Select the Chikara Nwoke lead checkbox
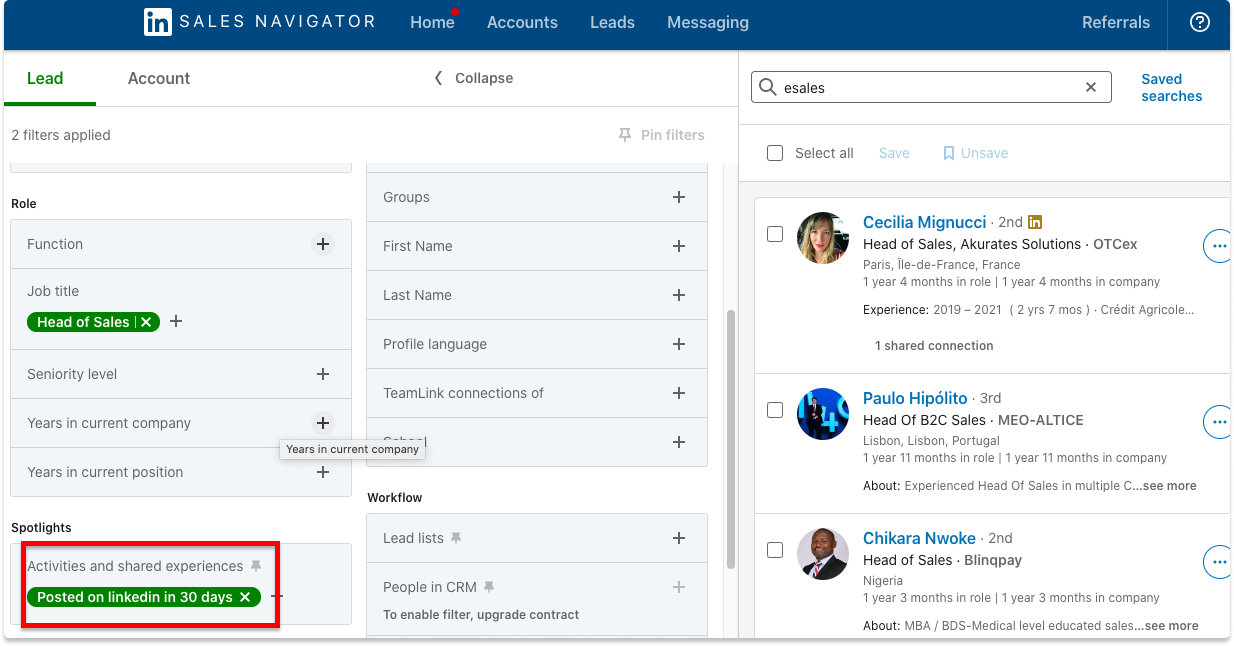 pos(775,550)
